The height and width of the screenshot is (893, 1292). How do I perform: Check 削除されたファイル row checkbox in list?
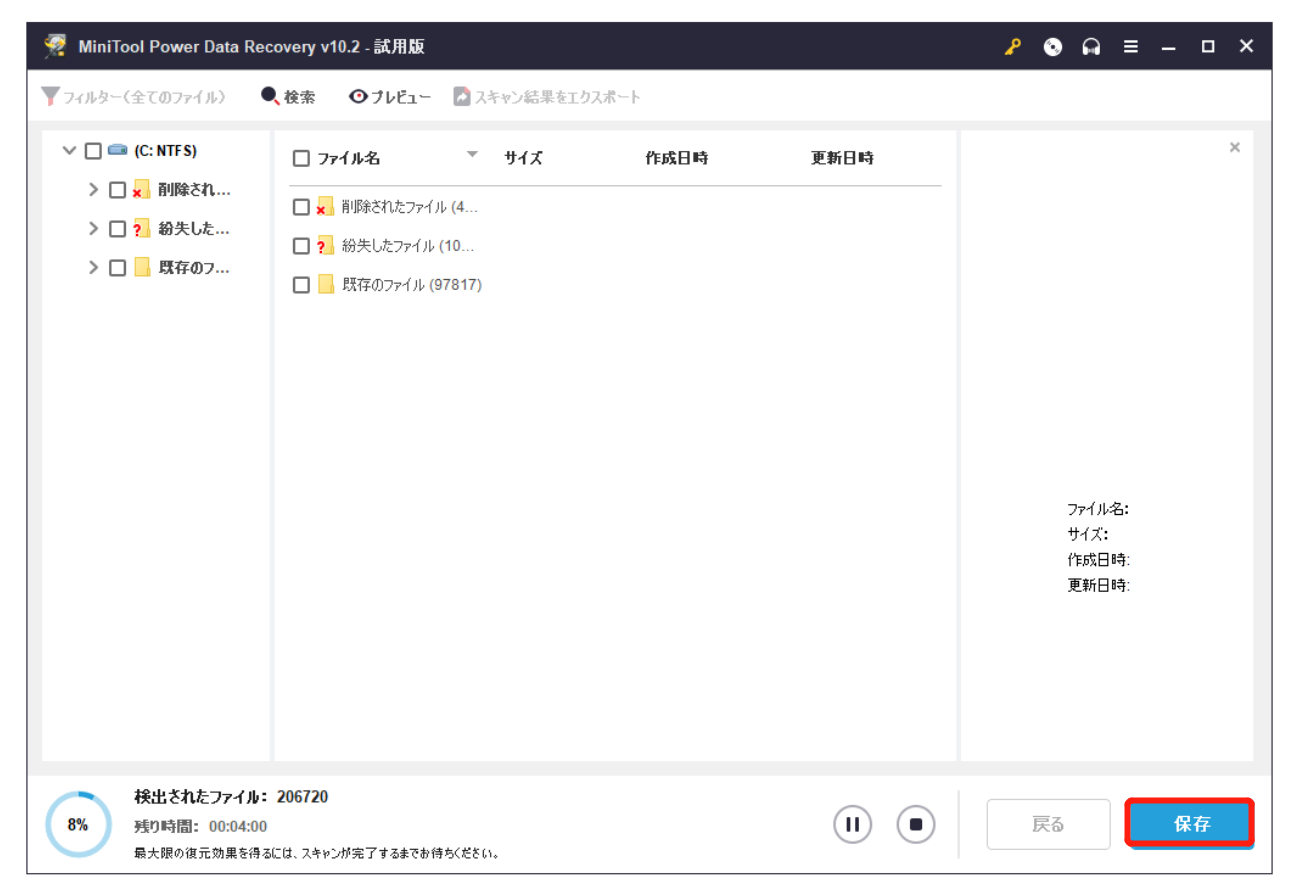(301, 207)
